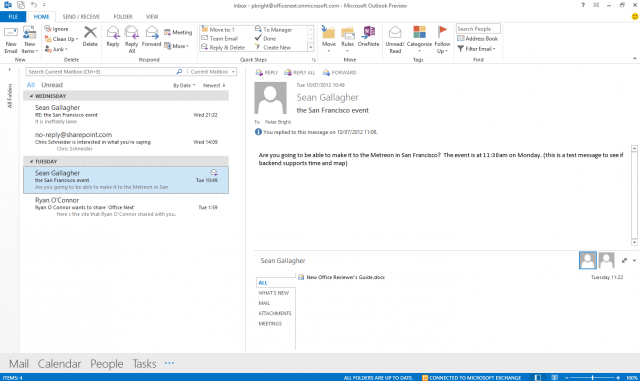
Task: Open the File tab
Action: [13, 17]
